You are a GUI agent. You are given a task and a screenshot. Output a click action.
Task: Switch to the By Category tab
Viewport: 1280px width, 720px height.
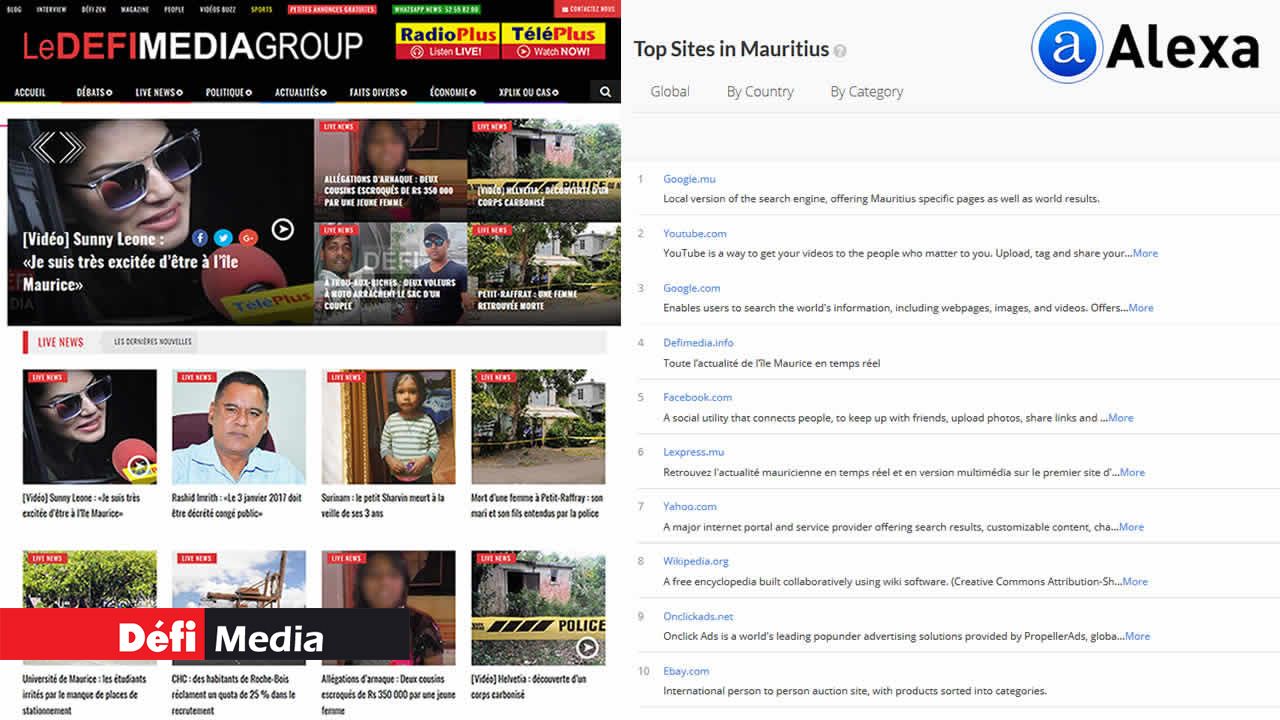tap(866, 92)
